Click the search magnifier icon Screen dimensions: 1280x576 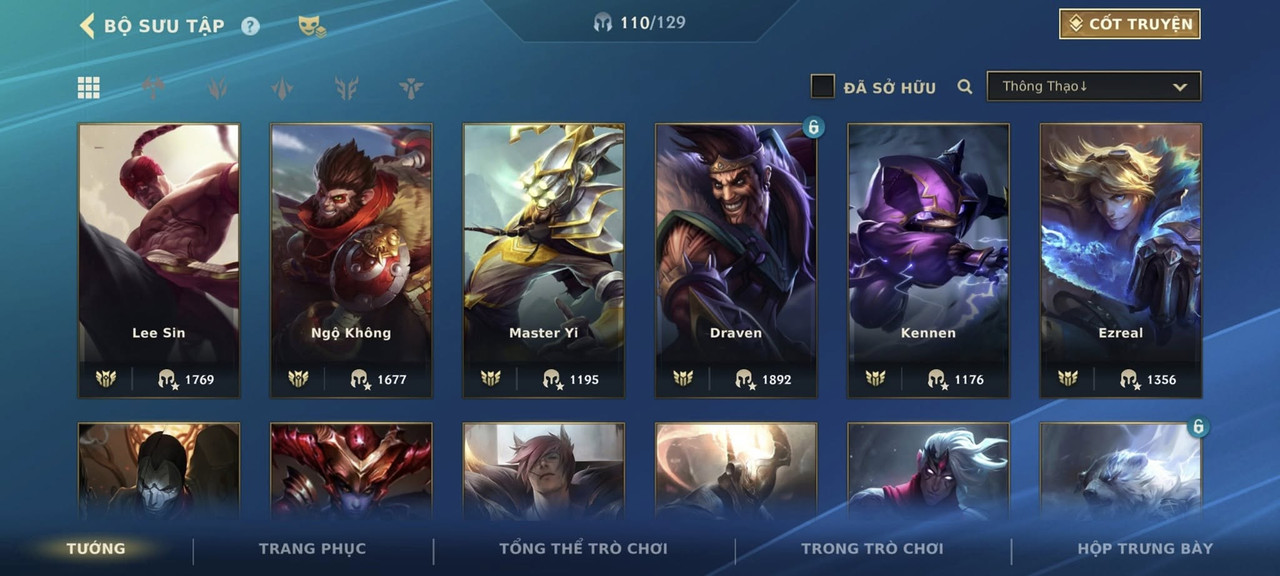tap(965, 87)
